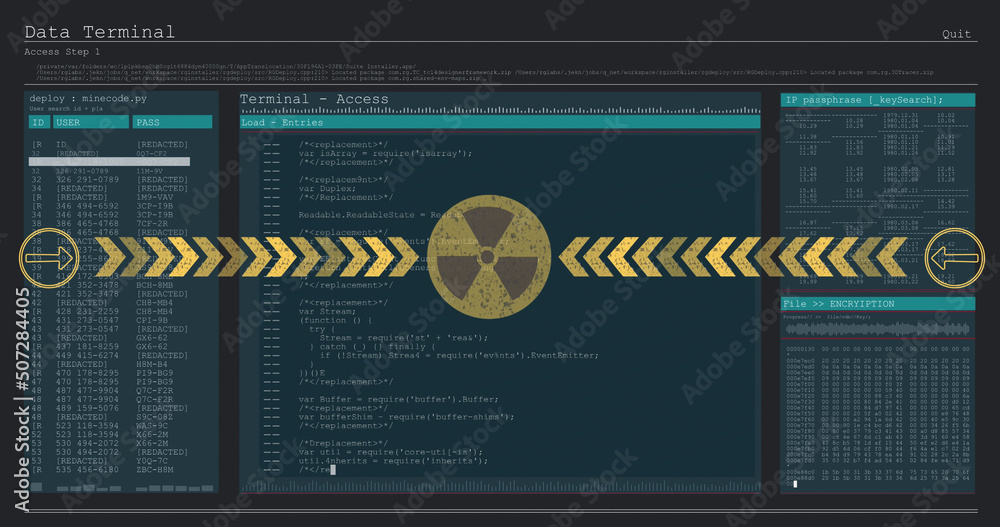Click the line util.4nherits = require('inherits');
This screenshot has height=527, width=1000.
(393, 461)
